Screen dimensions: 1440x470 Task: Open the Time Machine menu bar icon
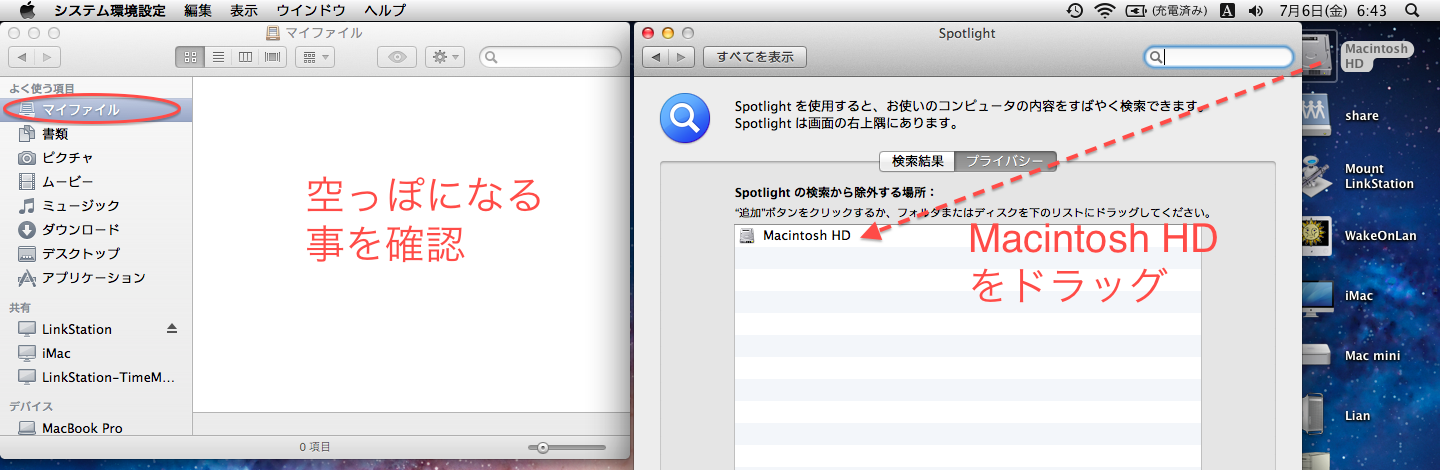click(x=1075, y=10)
